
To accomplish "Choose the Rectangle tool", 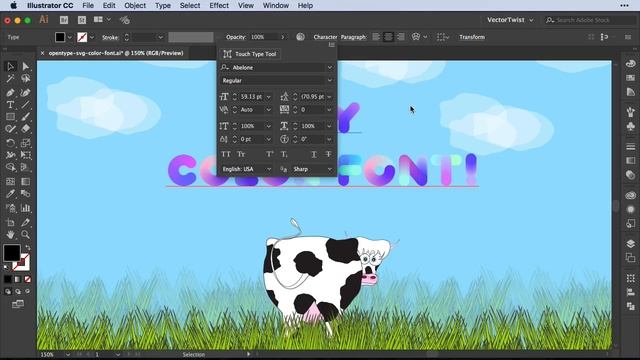I will pos(11,117).
